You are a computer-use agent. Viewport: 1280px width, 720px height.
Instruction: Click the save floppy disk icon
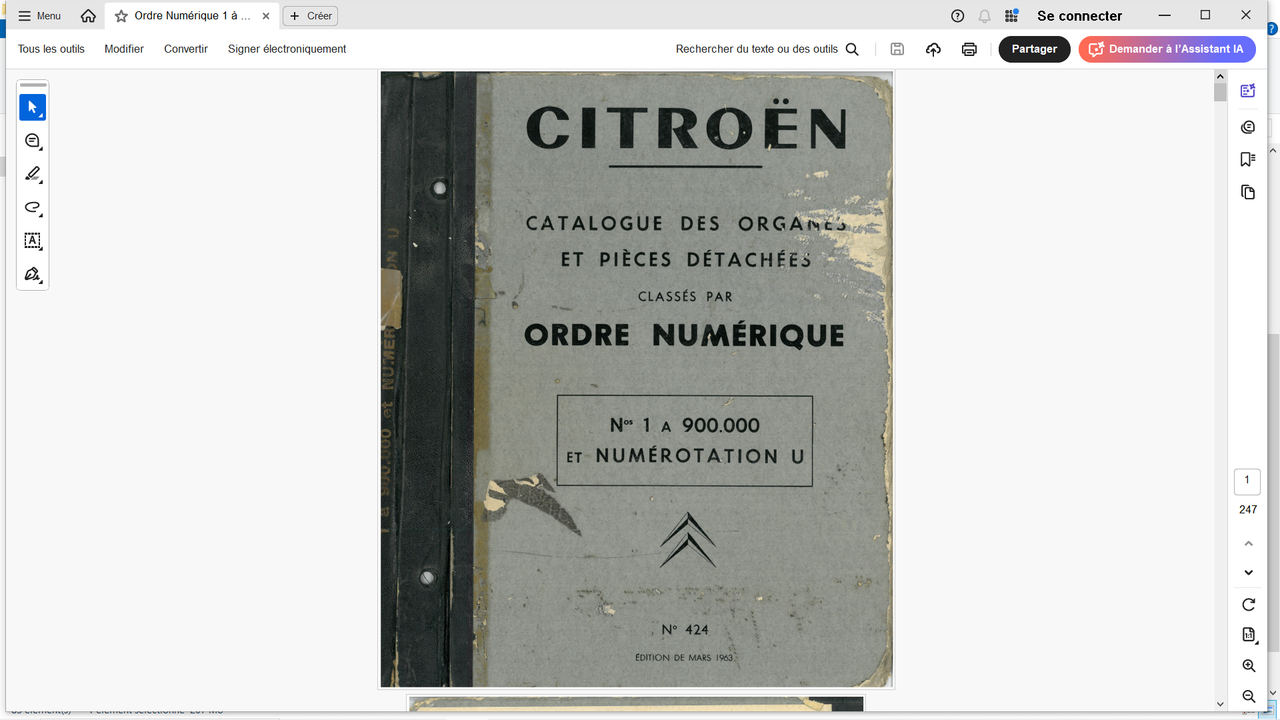[897, 49]
